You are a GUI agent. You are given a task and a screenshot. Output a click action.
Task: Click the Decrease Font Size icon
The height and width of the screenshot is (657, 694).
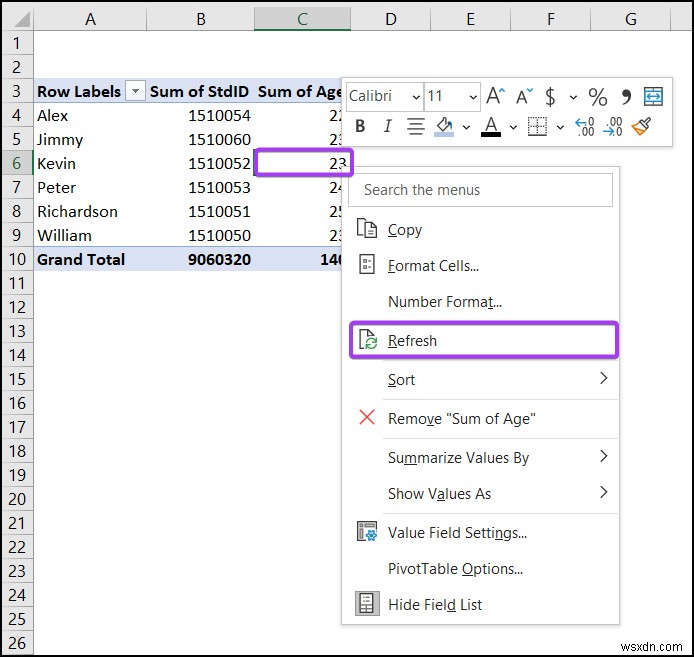coord(523,97)
